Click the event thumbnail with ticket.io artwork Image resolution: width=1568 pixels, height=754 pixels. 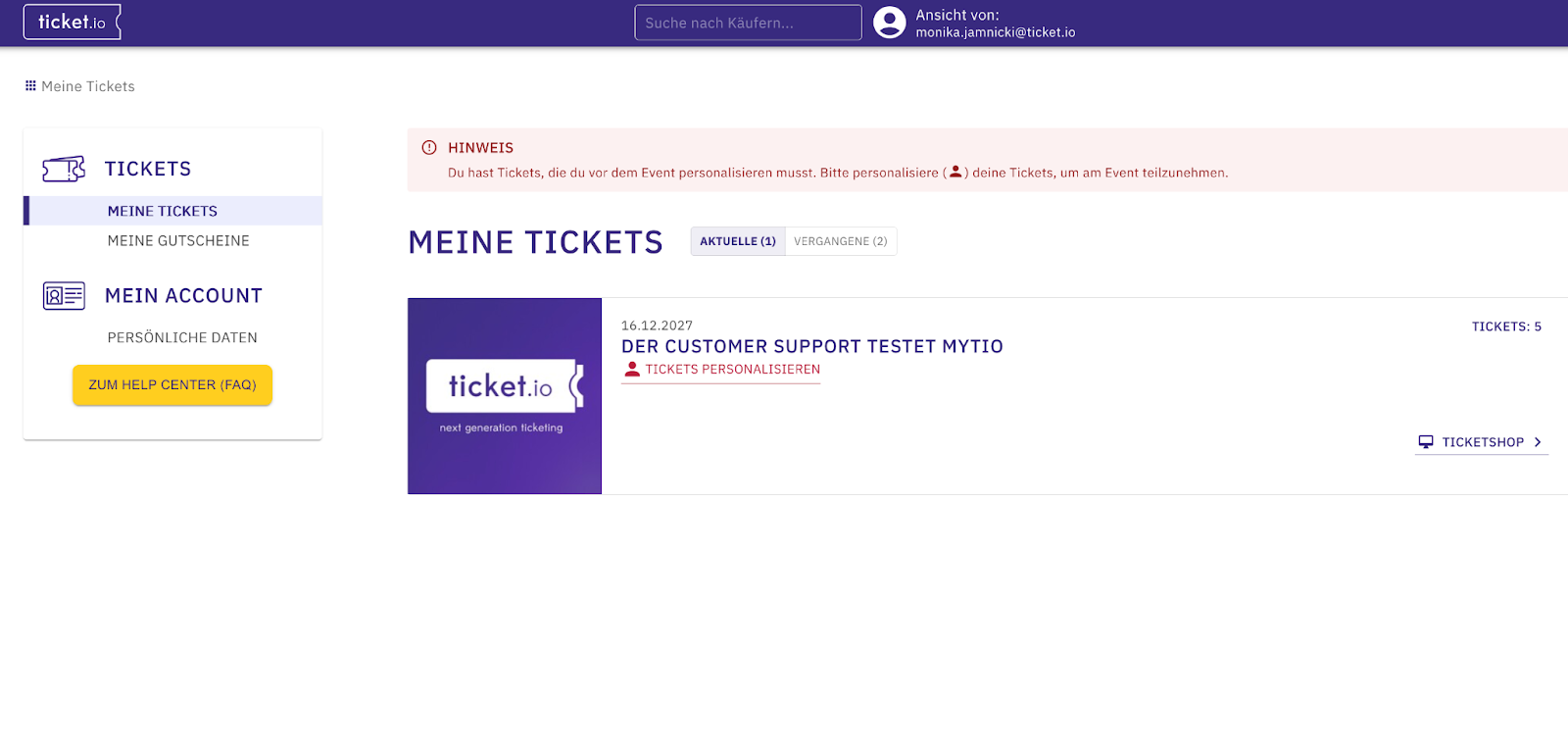504,395
